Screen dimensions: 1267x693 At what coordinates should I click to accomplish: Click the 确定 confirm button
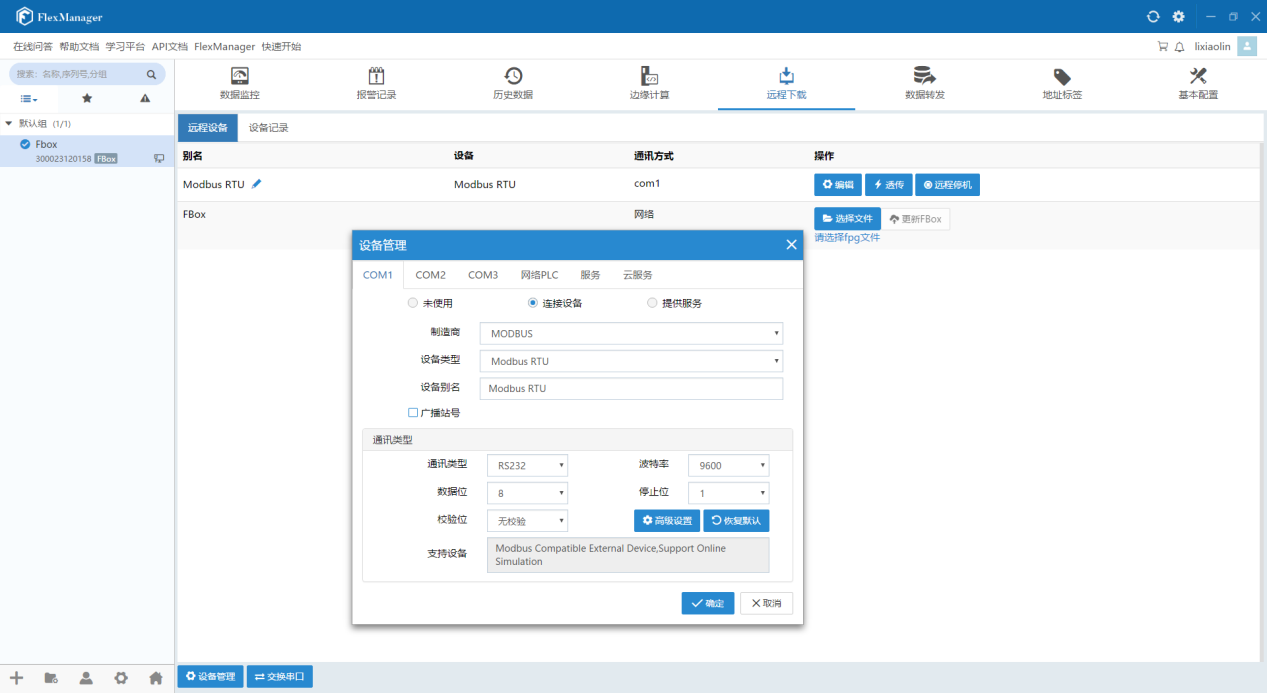[707, 603]
